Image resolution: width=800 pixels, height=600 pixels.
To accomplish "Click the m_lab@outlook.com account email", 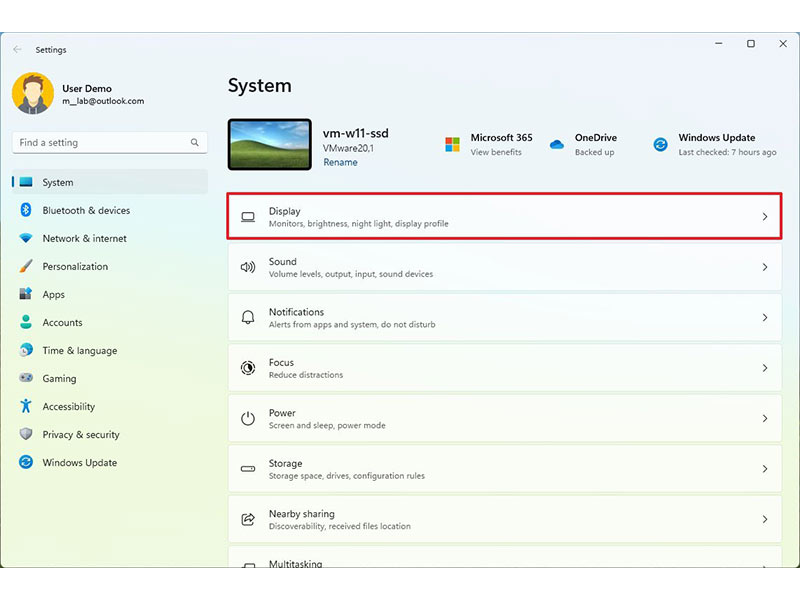I will 103,101.
